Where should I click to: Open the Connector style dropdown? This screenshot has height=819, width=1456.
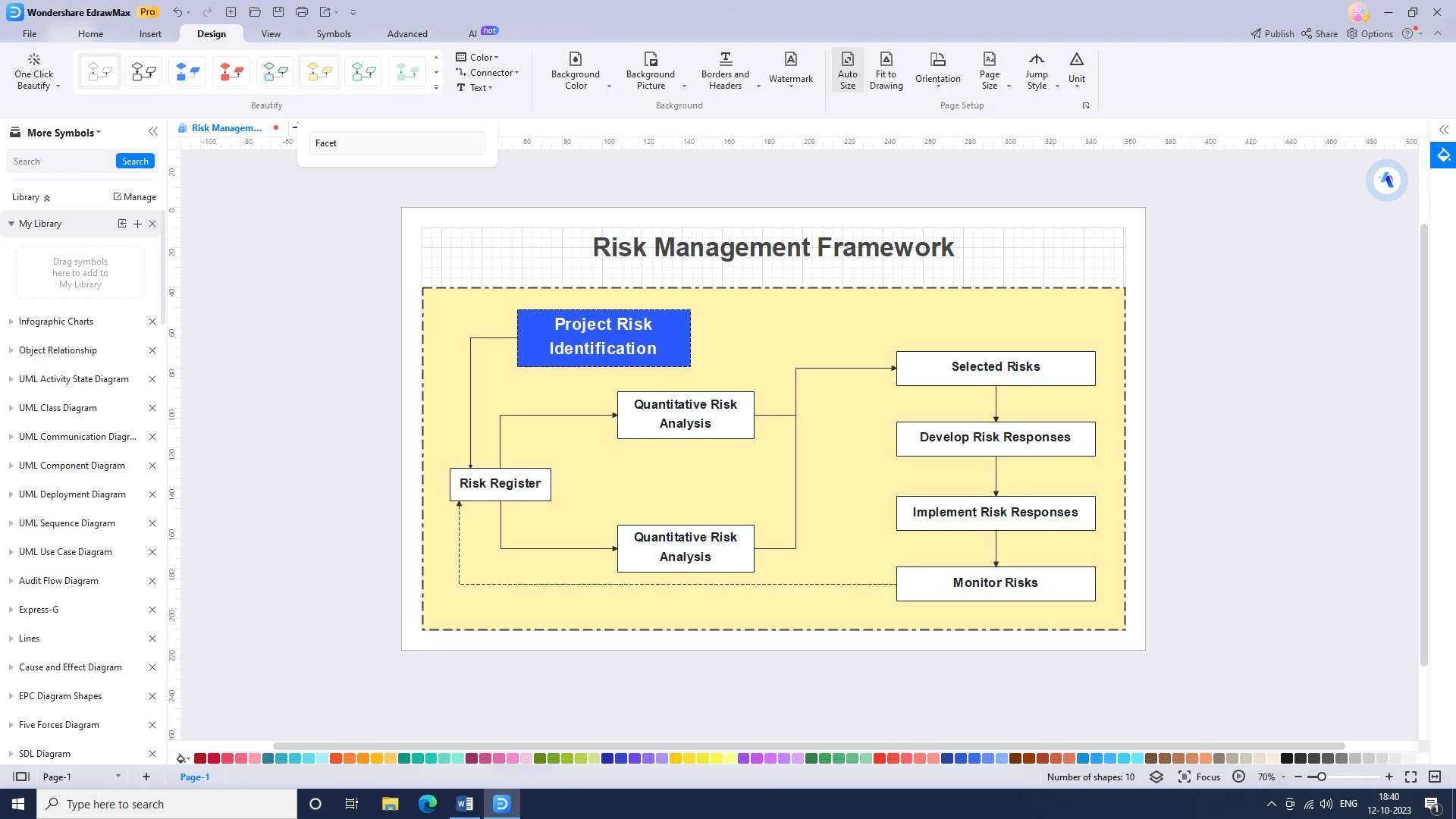click(492, 73)
